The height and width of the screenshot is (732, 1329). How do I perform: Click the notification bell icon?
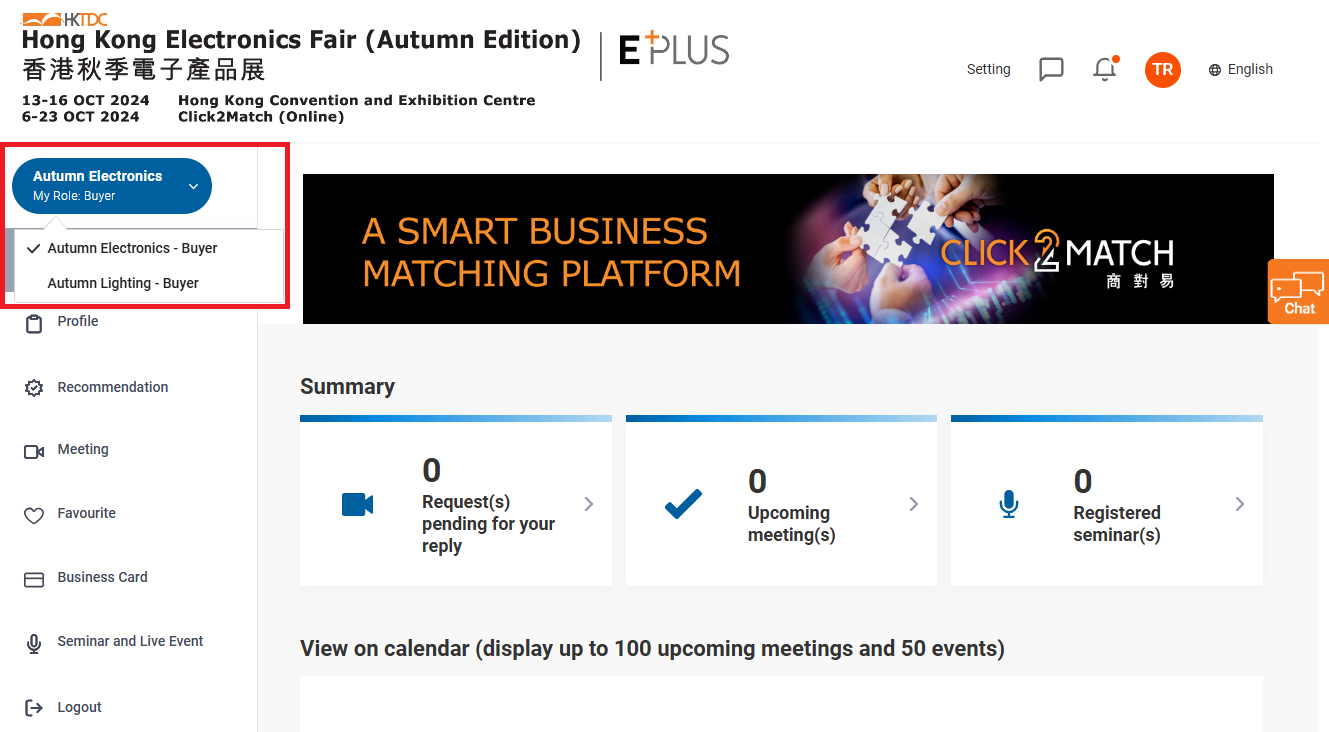click(x=1105, y=69)
